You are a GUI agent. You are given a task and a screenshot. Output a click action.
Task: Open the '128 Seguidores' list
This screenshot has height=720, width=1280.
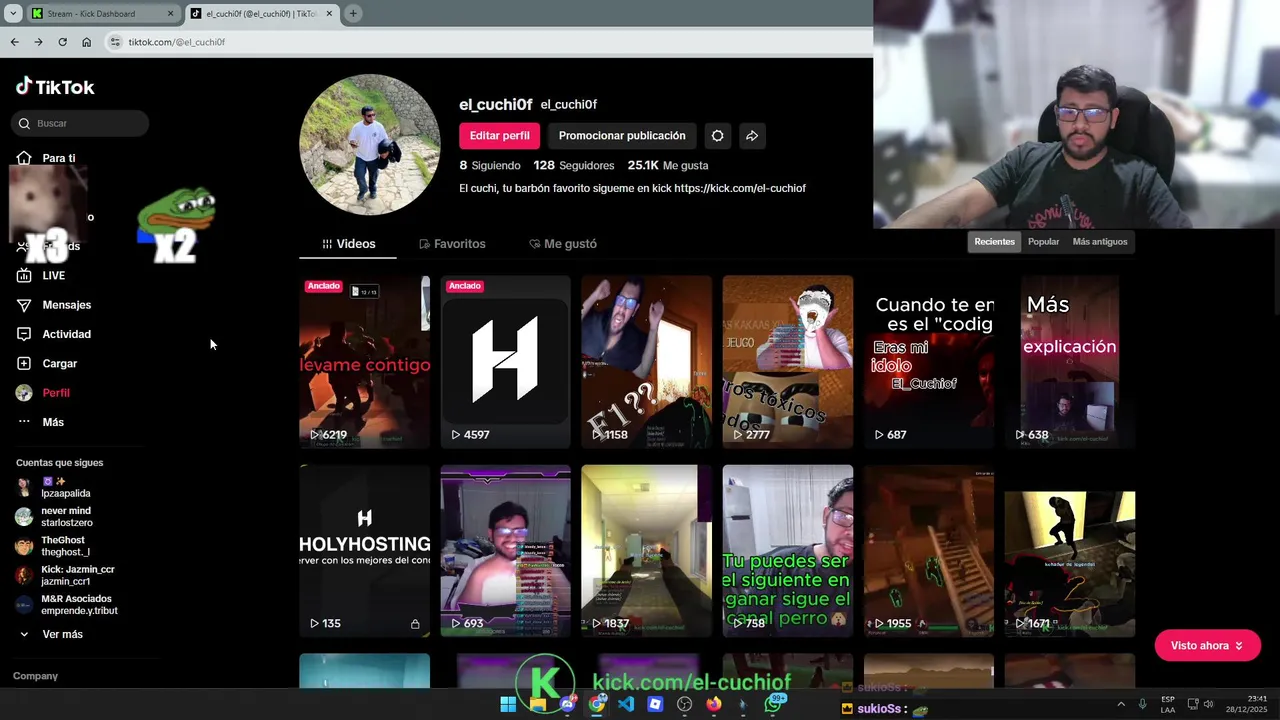point(574,165)
